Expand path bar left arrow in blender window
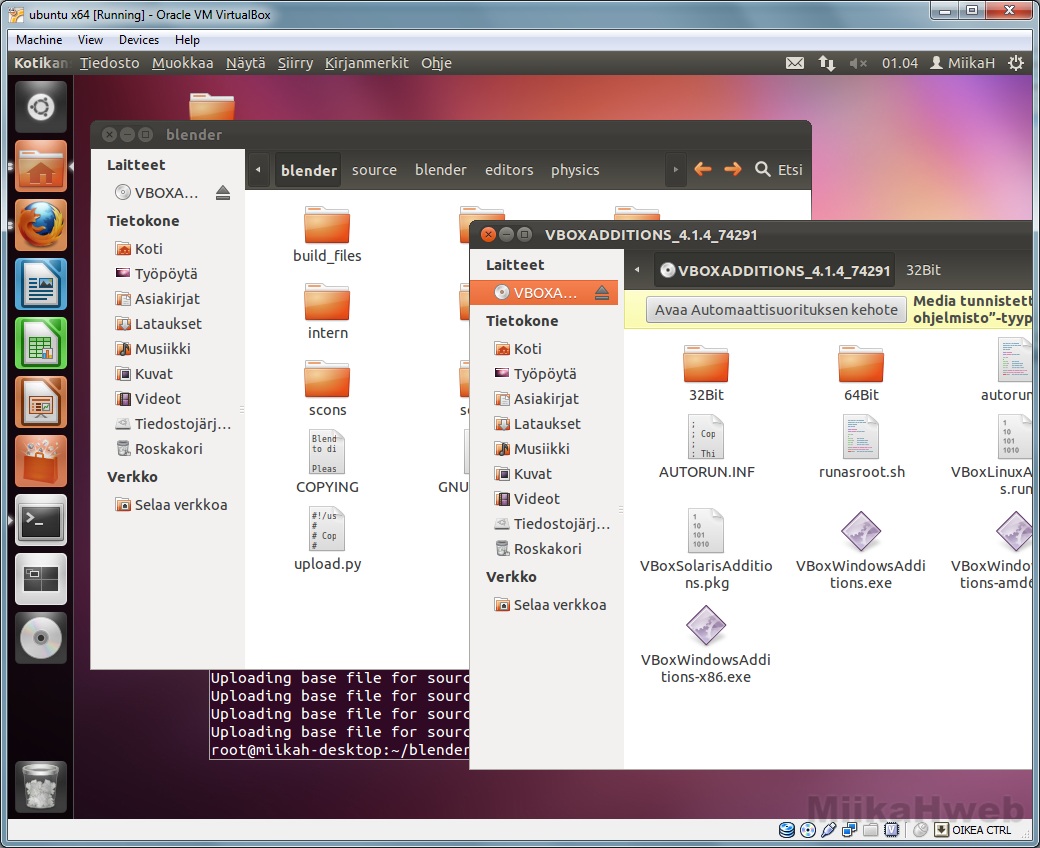The image size is (1040, 848). (258, 170)
